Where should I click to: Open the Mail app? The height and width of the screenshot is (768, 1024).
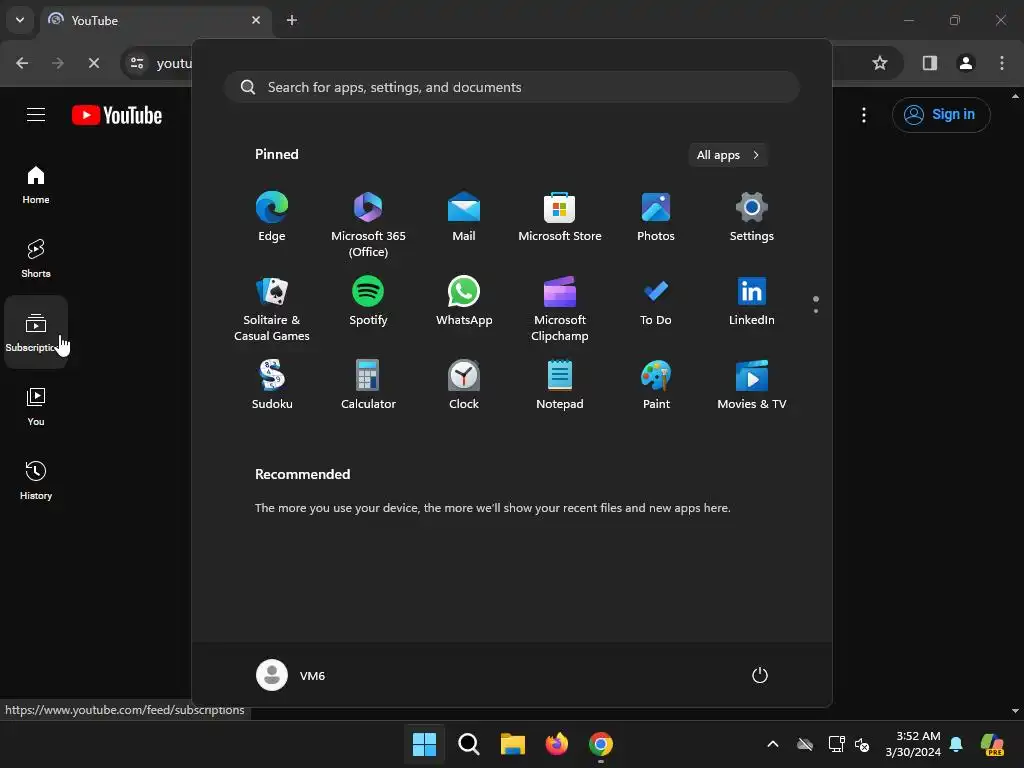click(464, 217)
